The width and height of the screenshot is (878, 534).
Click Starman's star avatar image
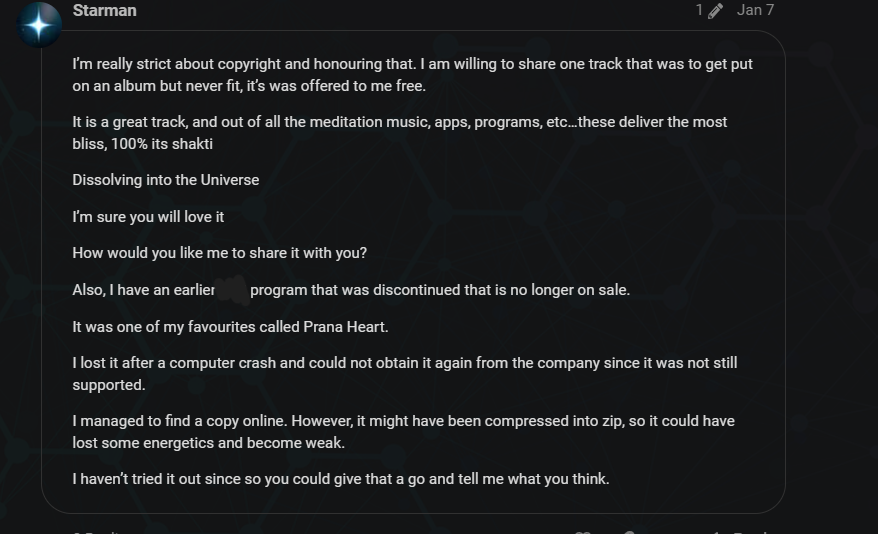coord(39,25)
